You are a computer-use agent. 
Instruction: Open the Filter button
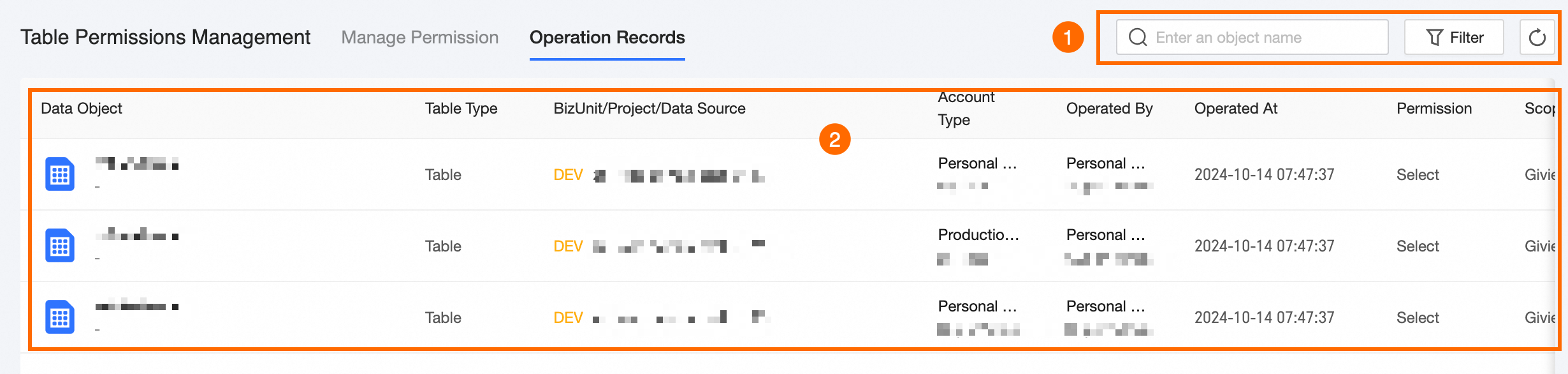1454,38
